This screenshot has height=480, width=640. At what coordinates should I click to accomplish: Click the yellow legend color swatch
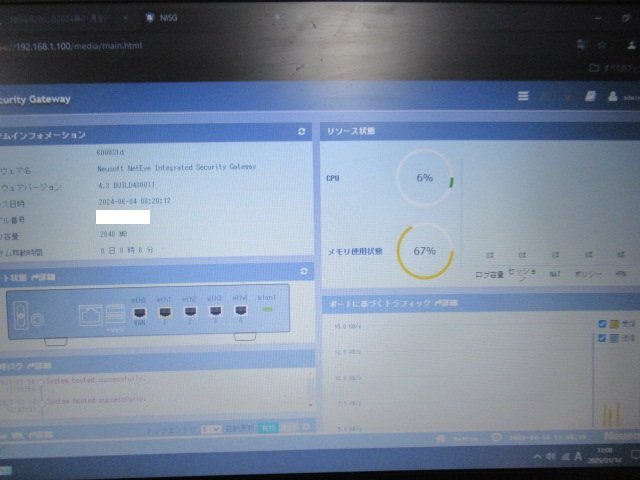(614, 324)
